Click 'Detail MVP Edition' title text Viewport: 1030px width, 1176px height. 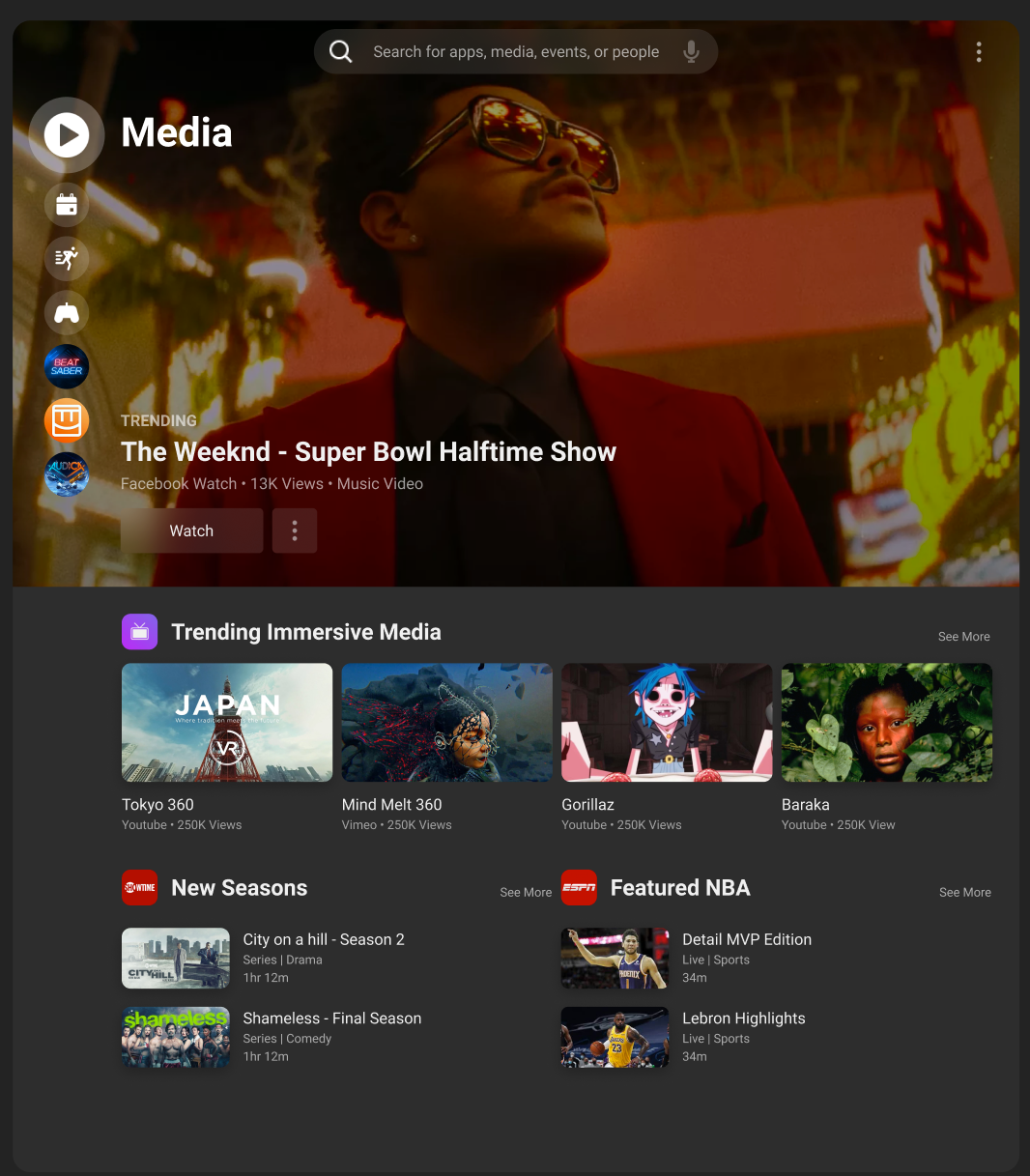[747, 939]
